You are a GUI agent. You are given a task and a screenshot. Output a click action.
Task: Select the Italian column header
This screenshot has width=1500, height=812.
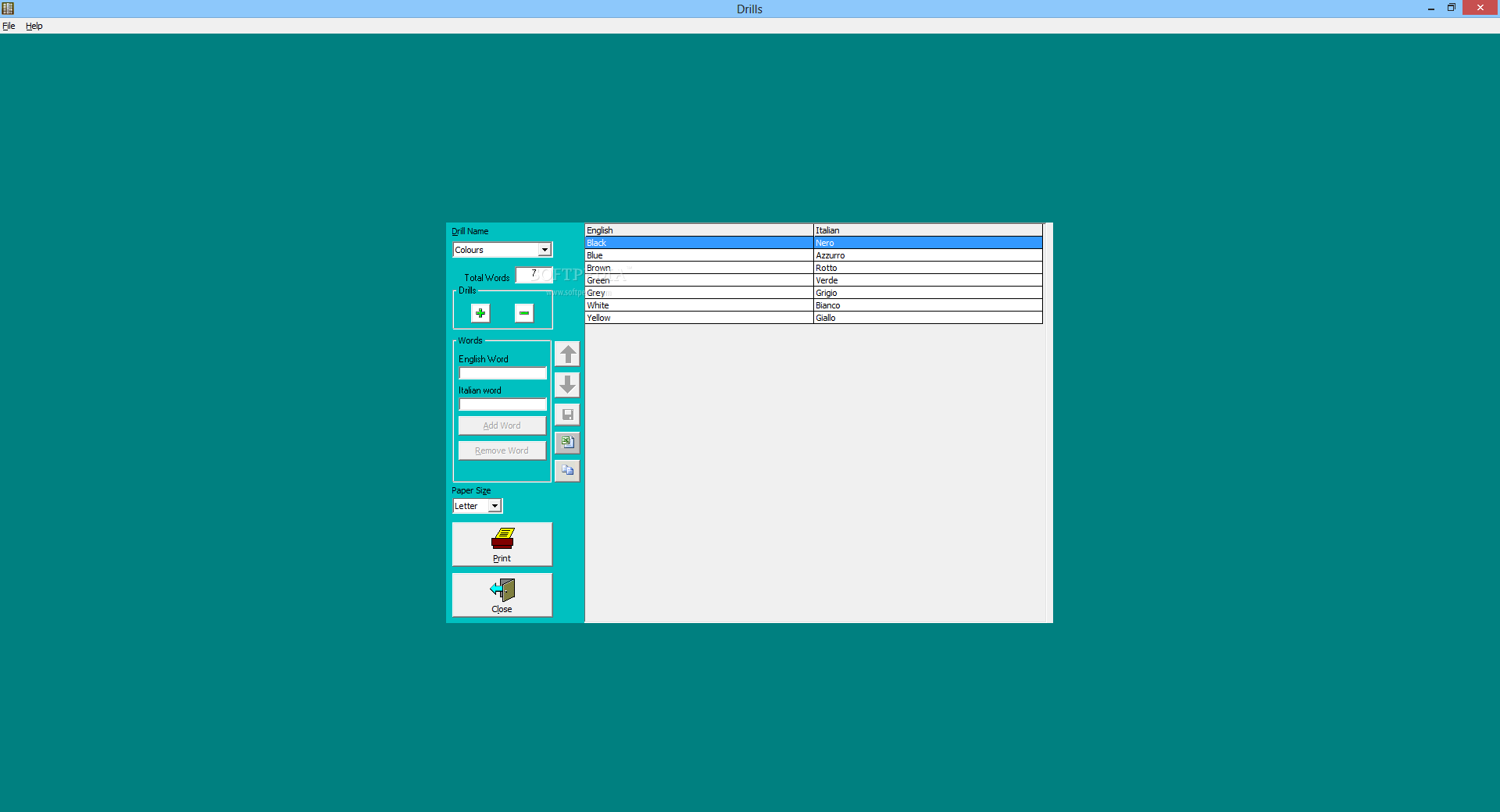click(x=928, y=230)
